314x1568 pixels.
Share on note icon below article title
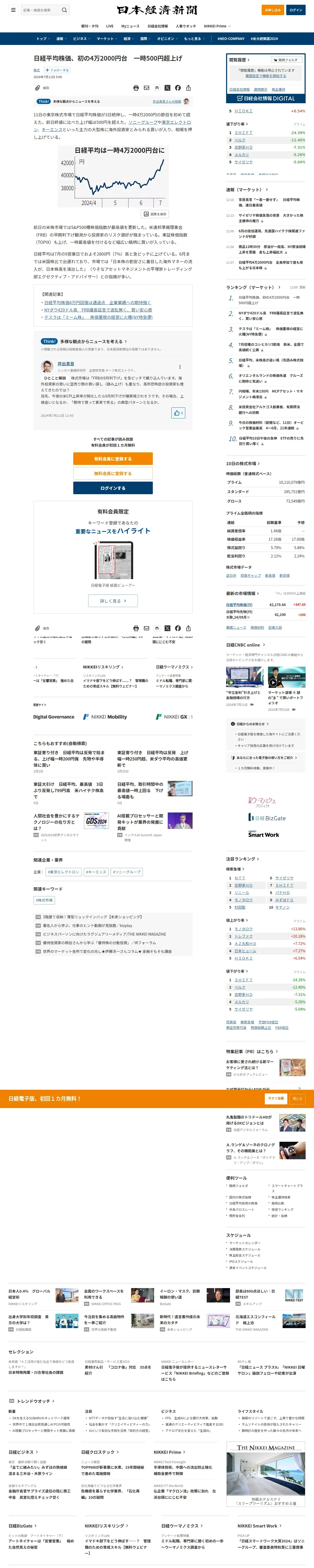(x=157, y=88)
